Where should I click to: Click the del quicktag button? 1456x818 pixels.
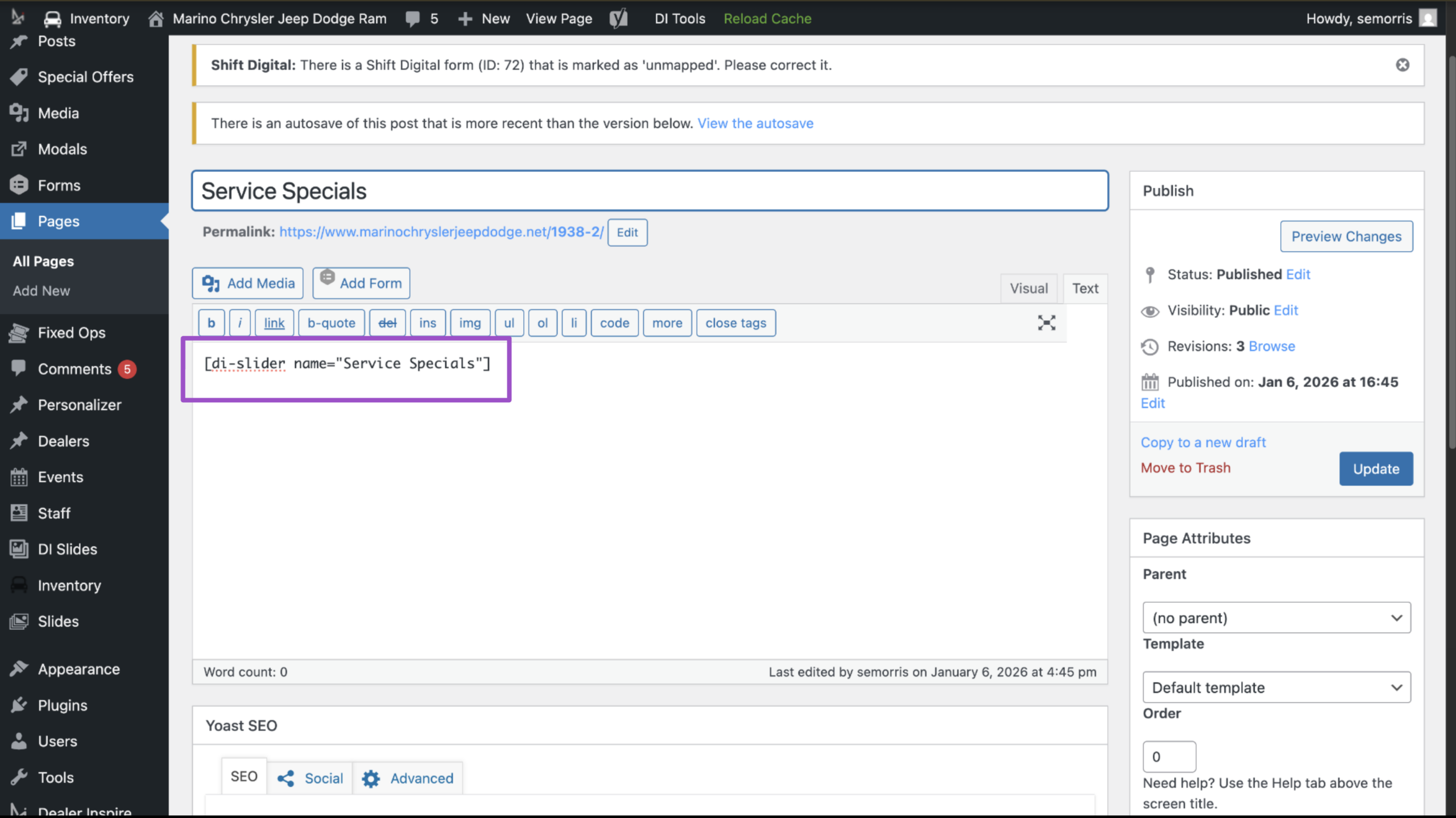click(x=387, y=323)
